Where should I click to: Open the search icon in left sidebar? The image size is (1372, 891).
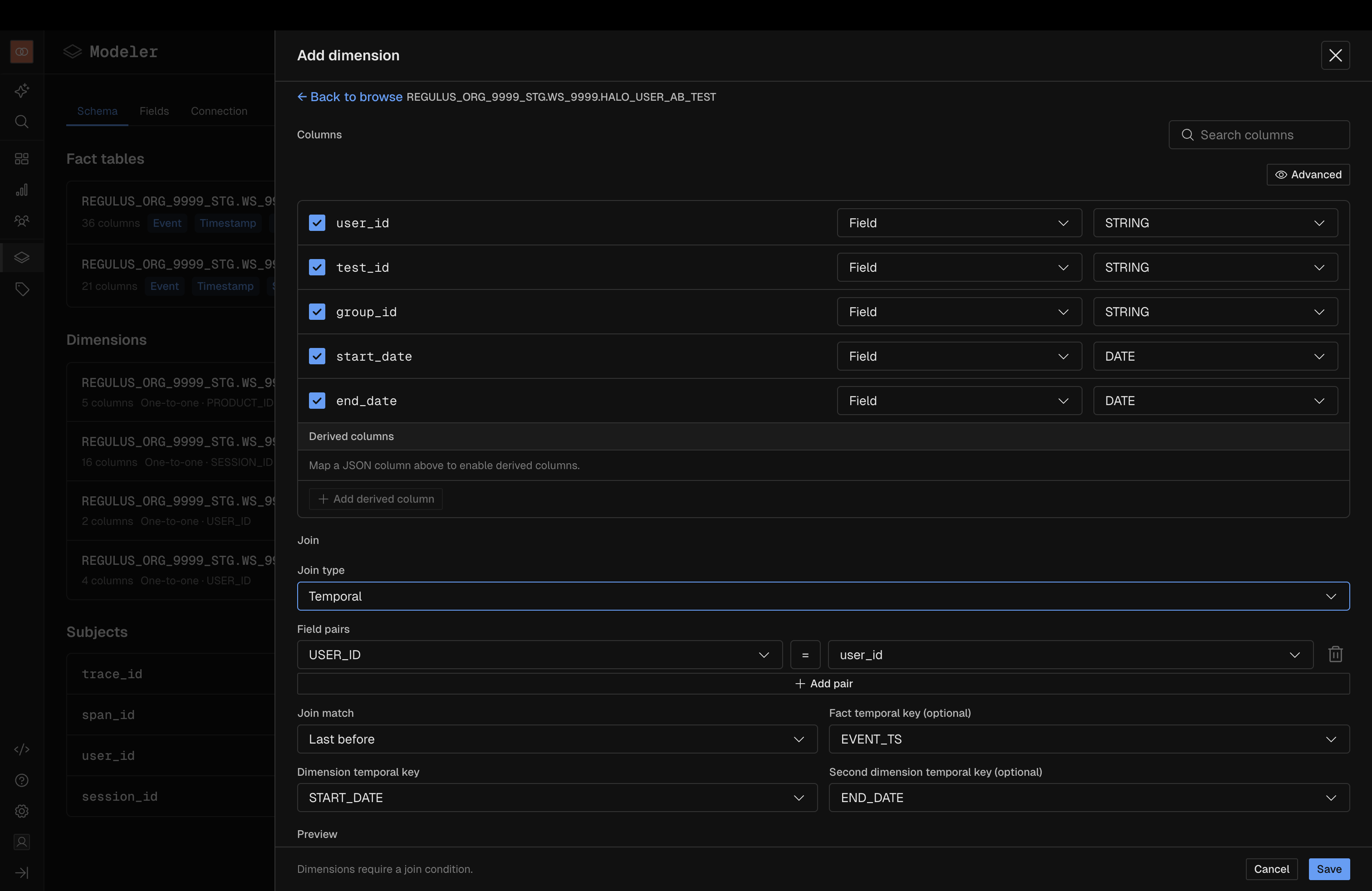coord(22,122)
